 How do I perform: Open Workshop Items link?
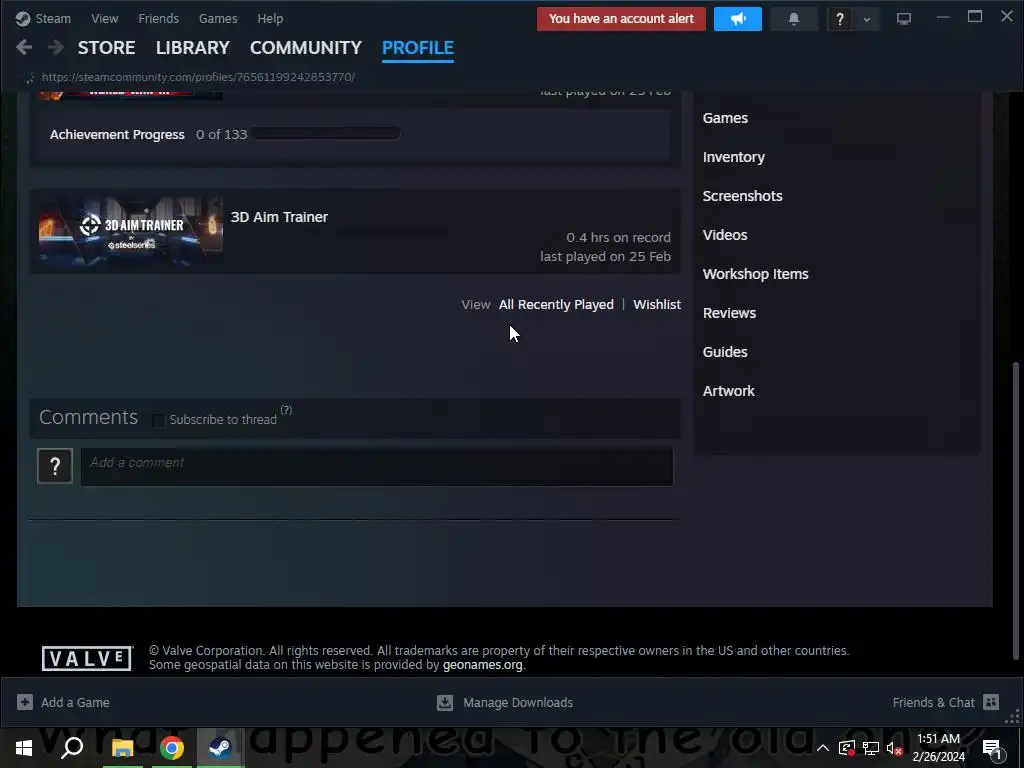[x=756, y=274]
